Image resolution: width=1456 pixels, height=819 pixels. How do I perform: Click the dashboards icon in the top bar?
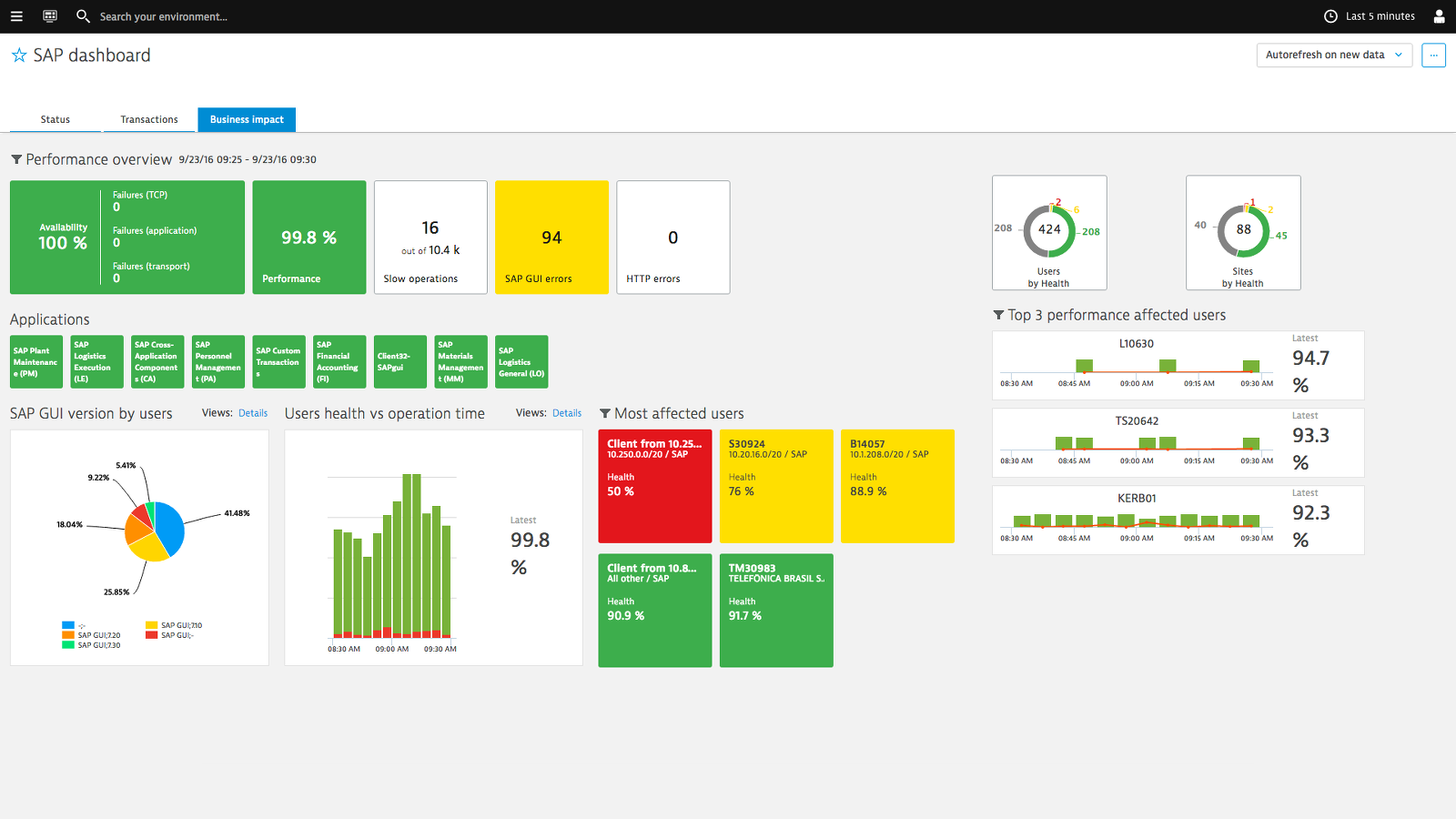(50, 15)
